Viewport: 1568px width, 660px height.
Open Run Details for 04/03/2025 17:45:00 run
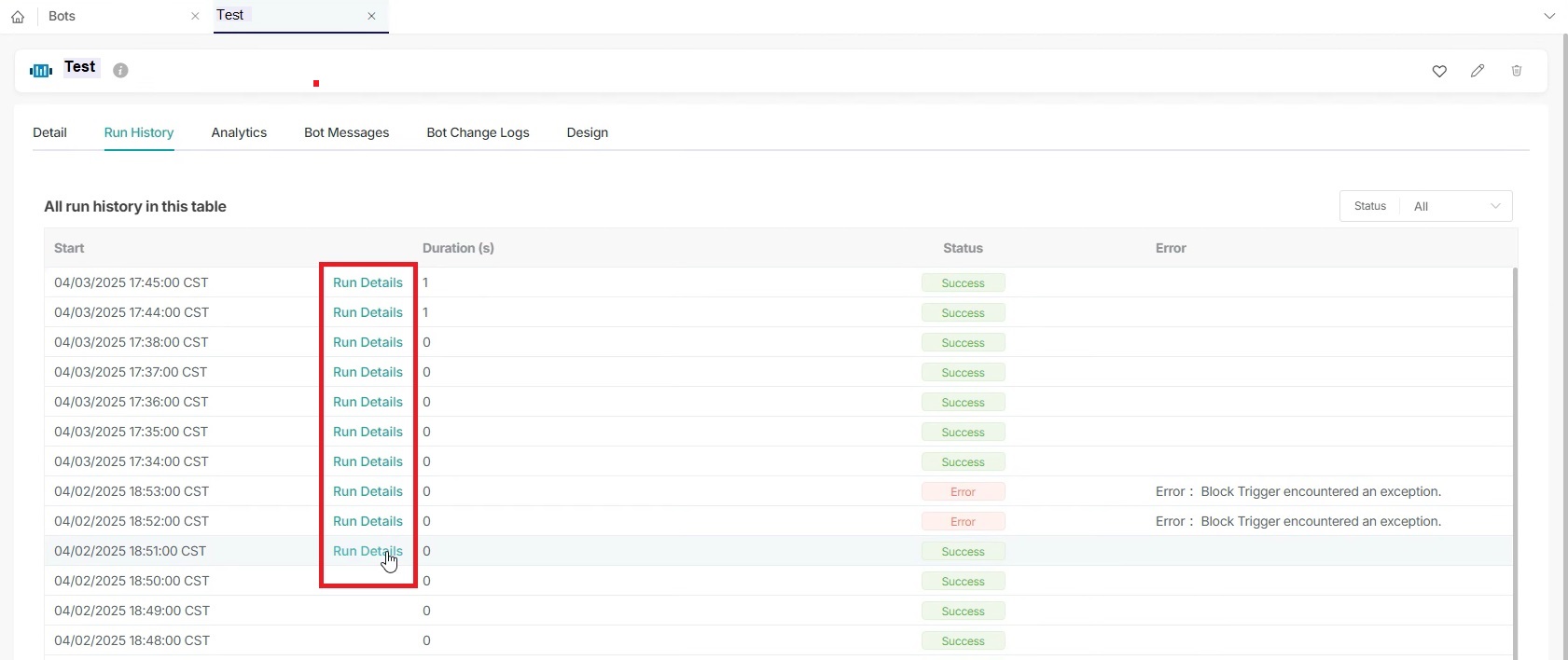368,282
